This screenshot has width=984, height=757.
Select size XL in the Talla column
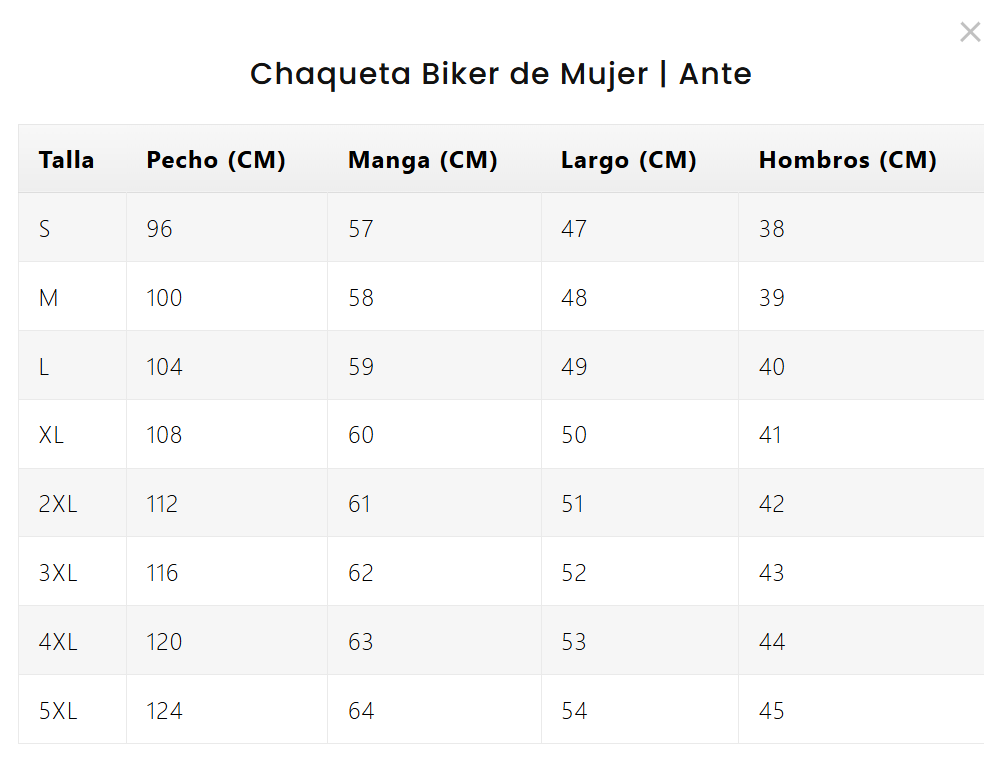50,434
